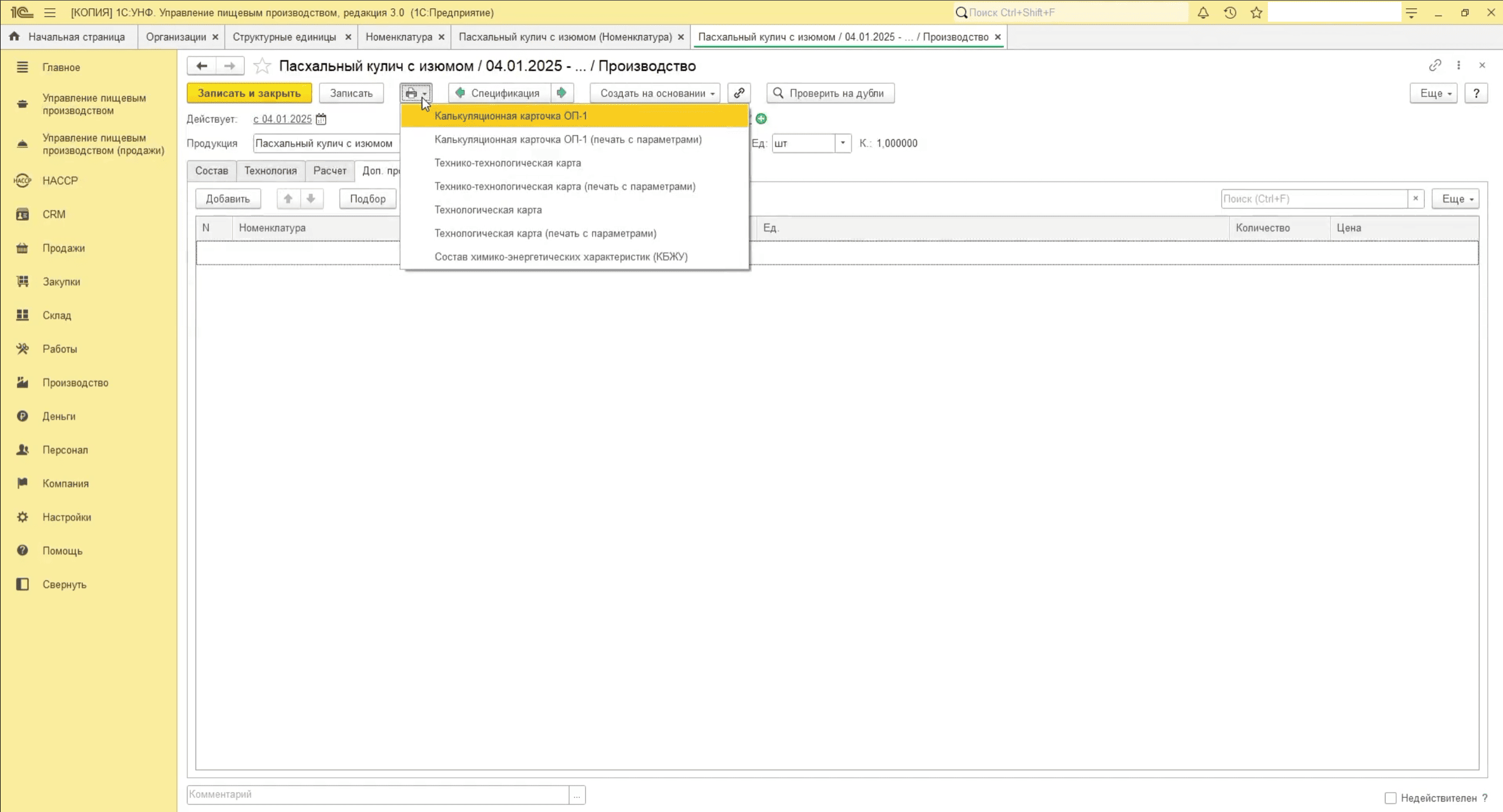Move row up arrow button

point(288,199)
